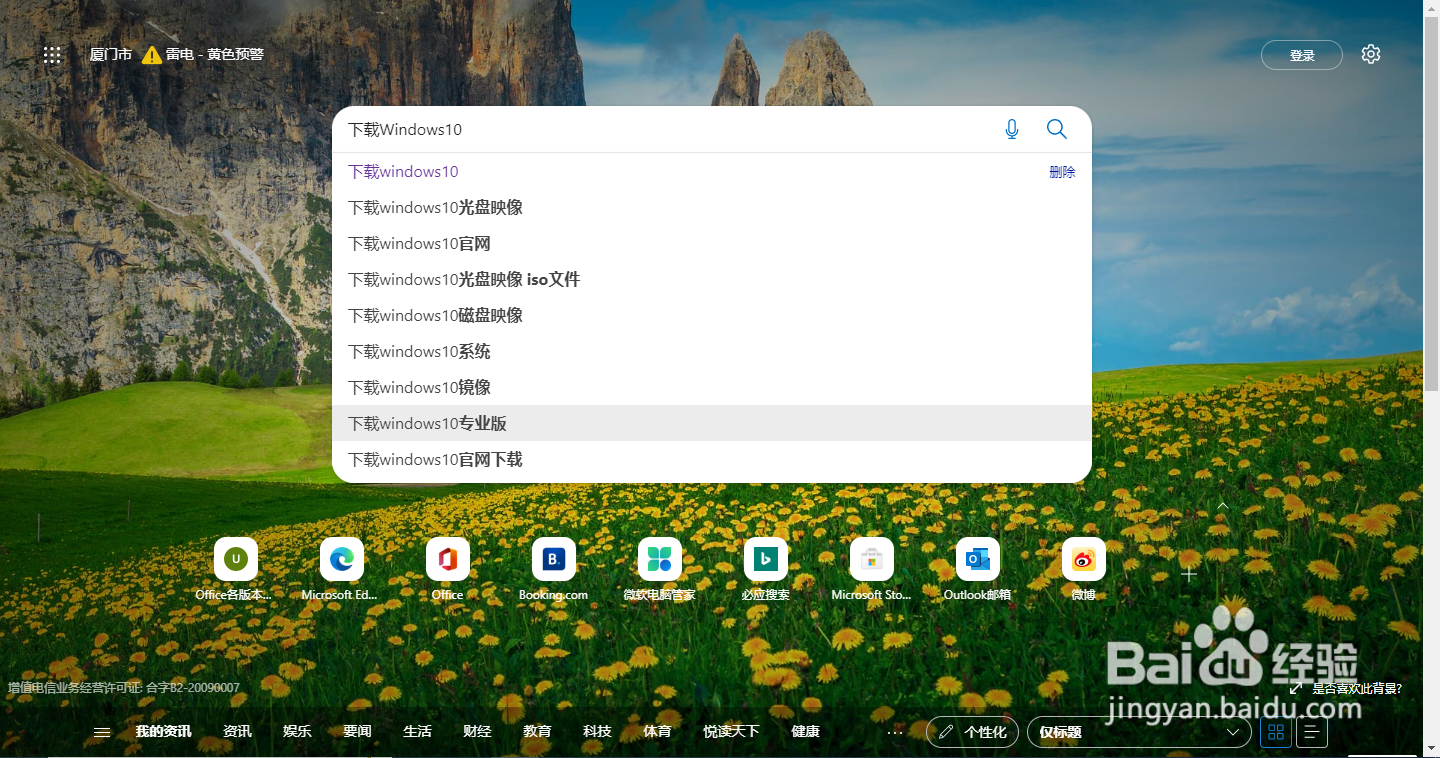Switch to 悦读天下 tab
1440x758 pixels.
(x=731, y=732)
